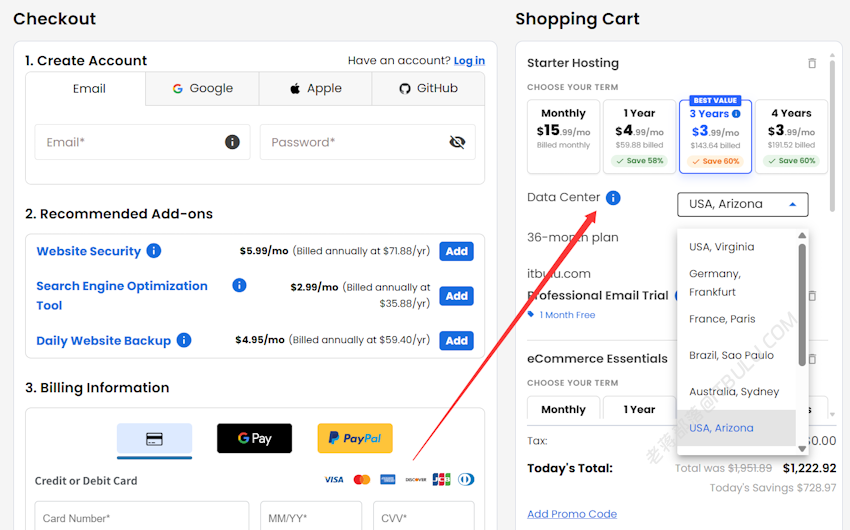Click the JCB card logo
850x530 pixels.
pyautogui.click(x=441, y=480)
